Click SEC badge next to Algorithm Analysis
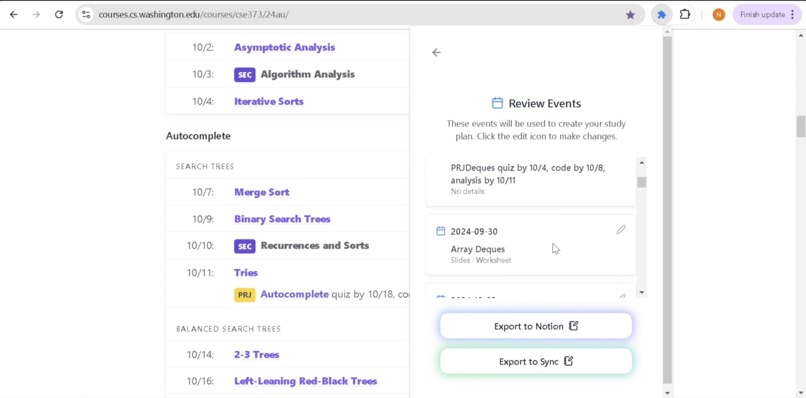806x398 pixels. [x=245, y=75]
